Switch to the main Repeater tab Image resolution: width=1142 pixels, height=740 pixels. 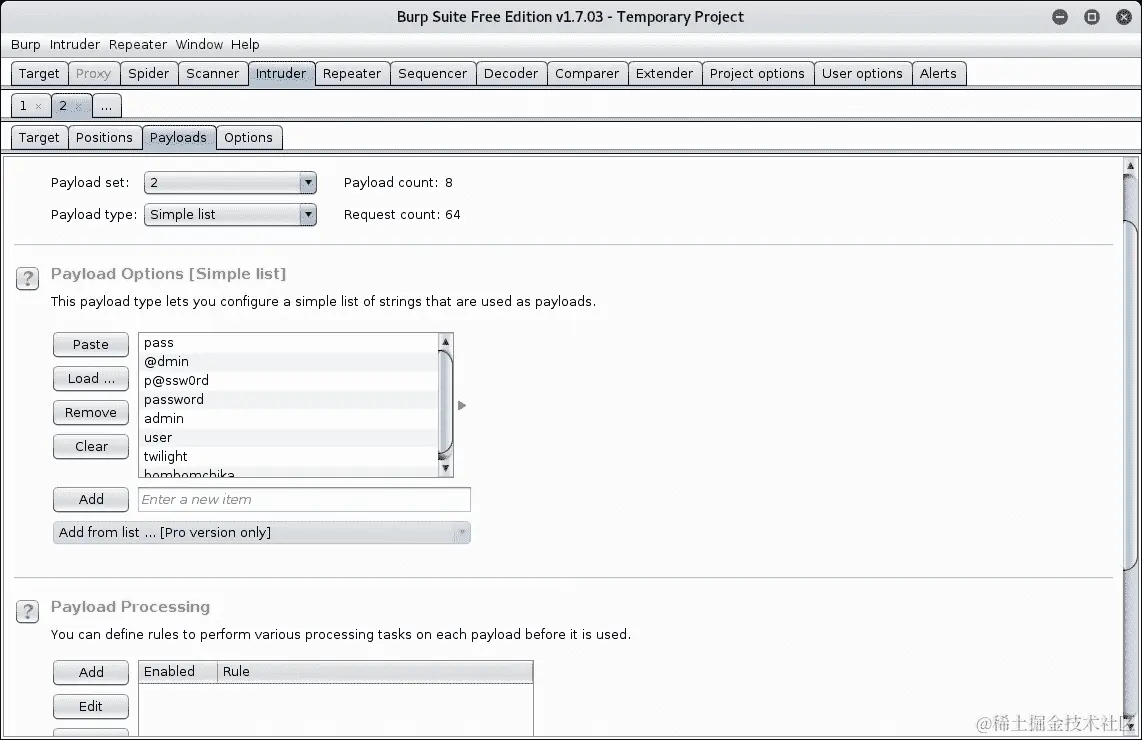point(352,74)
